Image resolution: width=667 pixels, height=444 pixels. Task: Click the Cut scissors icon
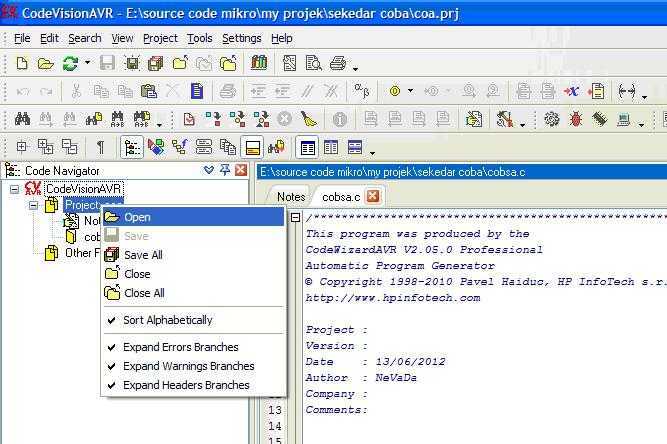(76, 91)
